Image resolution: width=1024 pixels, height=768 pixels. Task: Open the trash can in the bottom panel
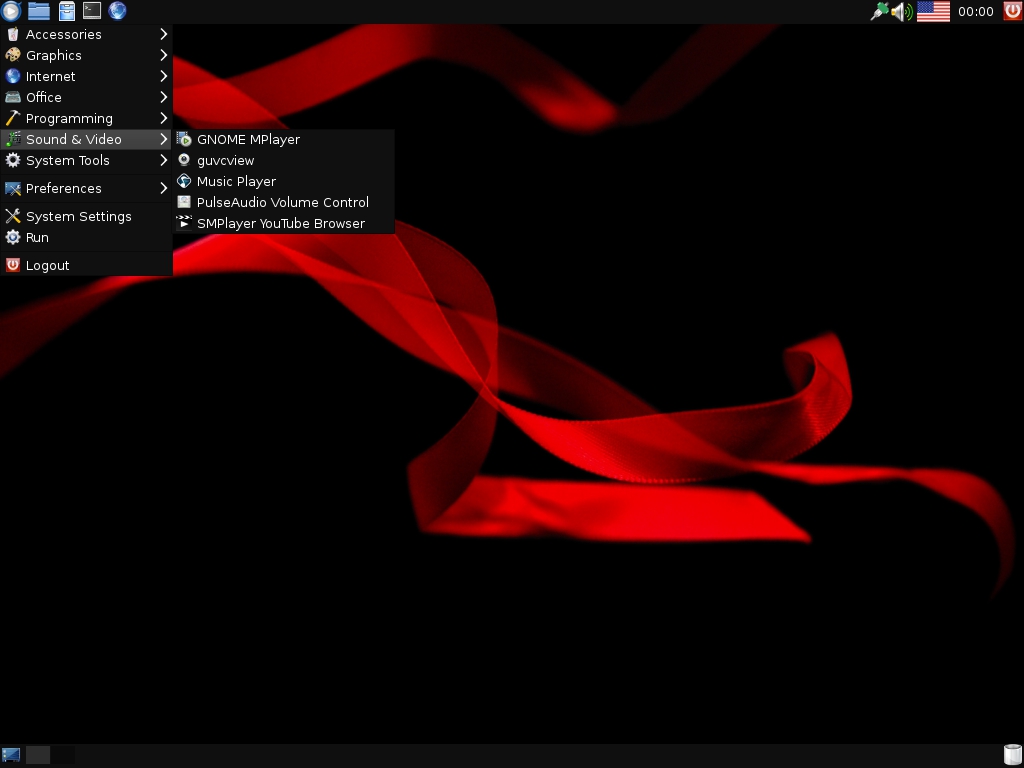[1012, 755]
